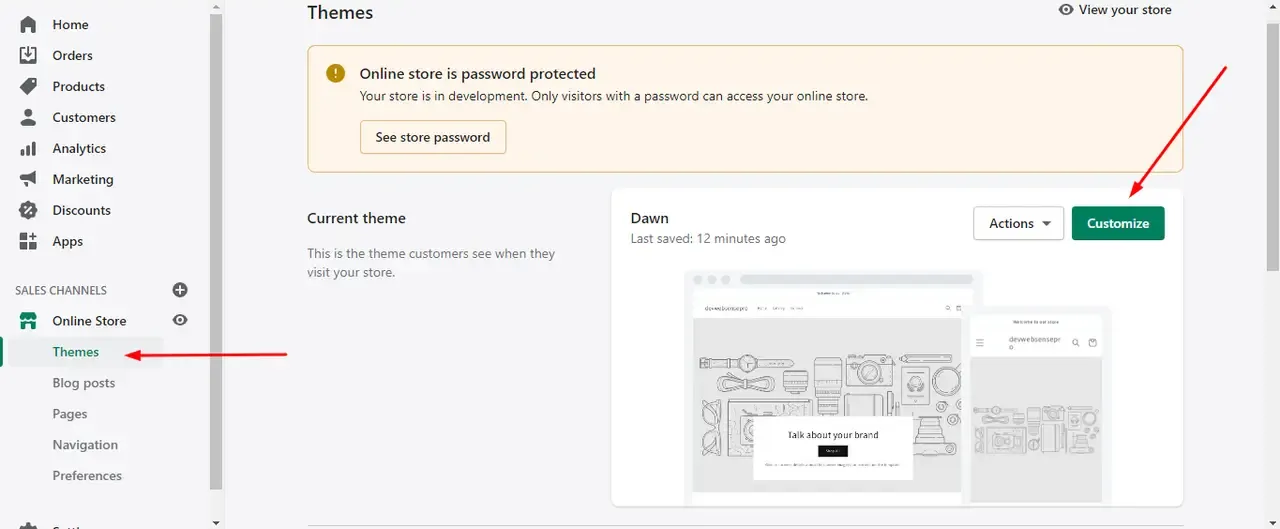Open Preferences under Online Store
This screenshot has height=529, width=1280.
point(87,476)
